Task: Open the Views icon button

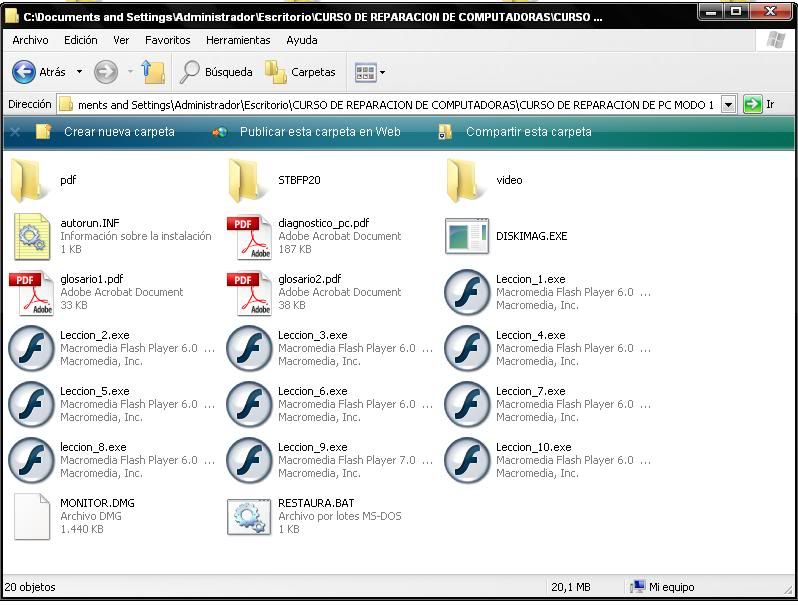Action: 365,72
